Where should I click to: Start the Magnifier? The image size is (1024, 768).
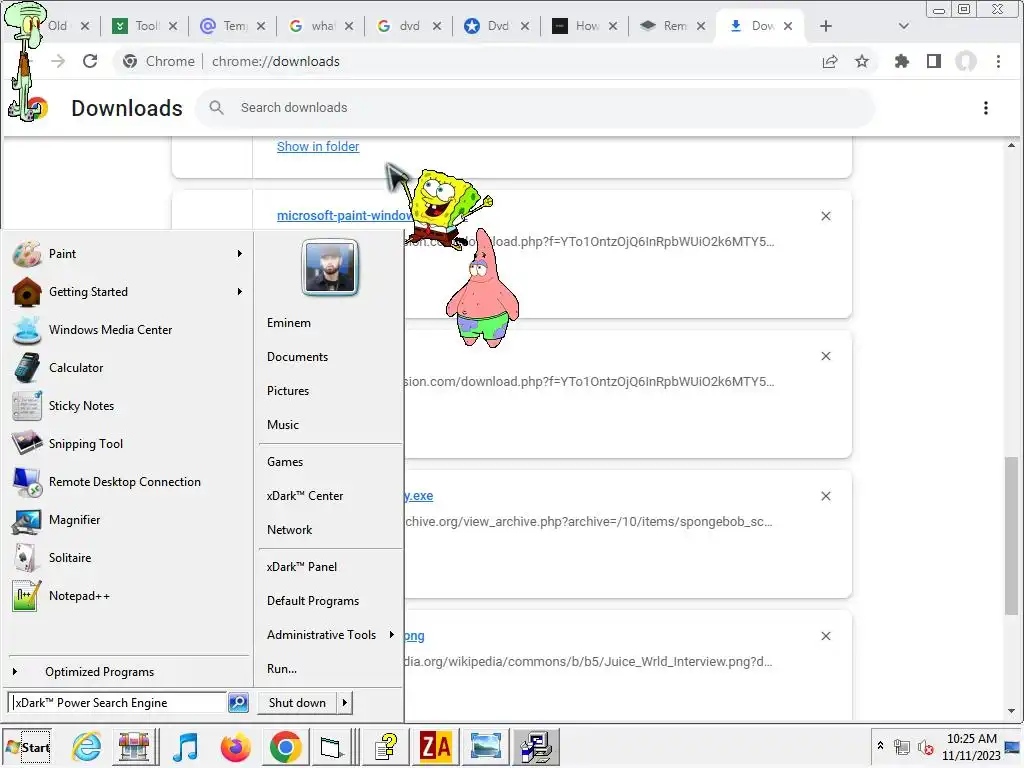coord(128,519)
